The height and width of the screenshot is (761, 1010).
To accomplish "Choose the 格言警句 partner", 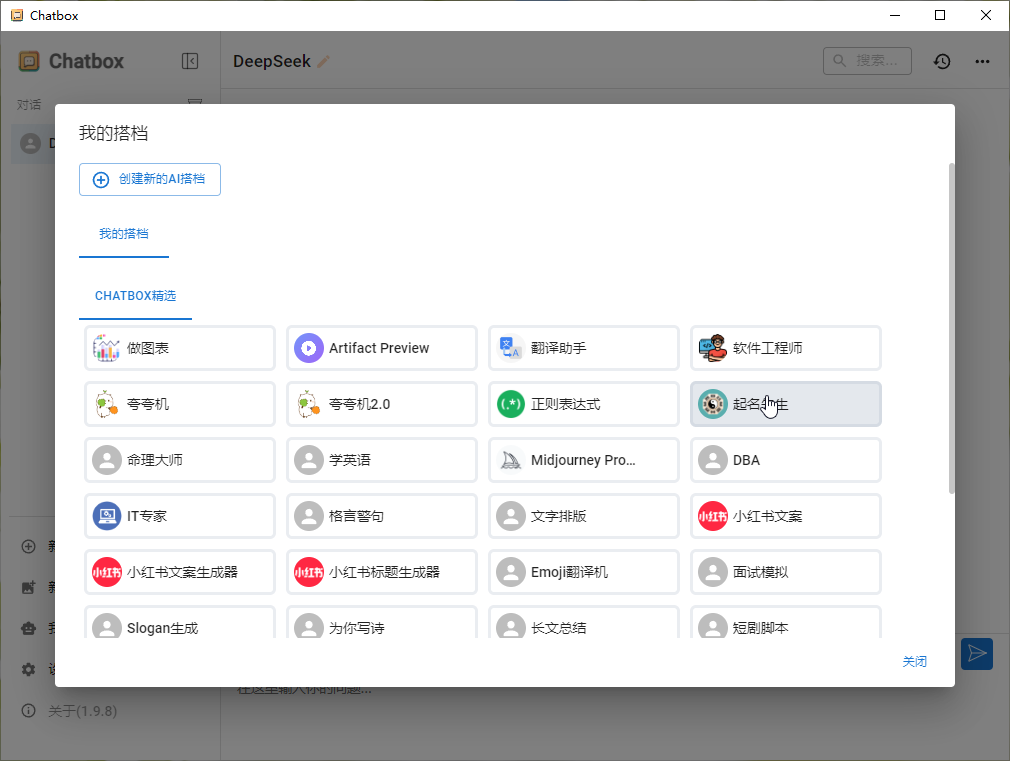I will coord(382,516).
